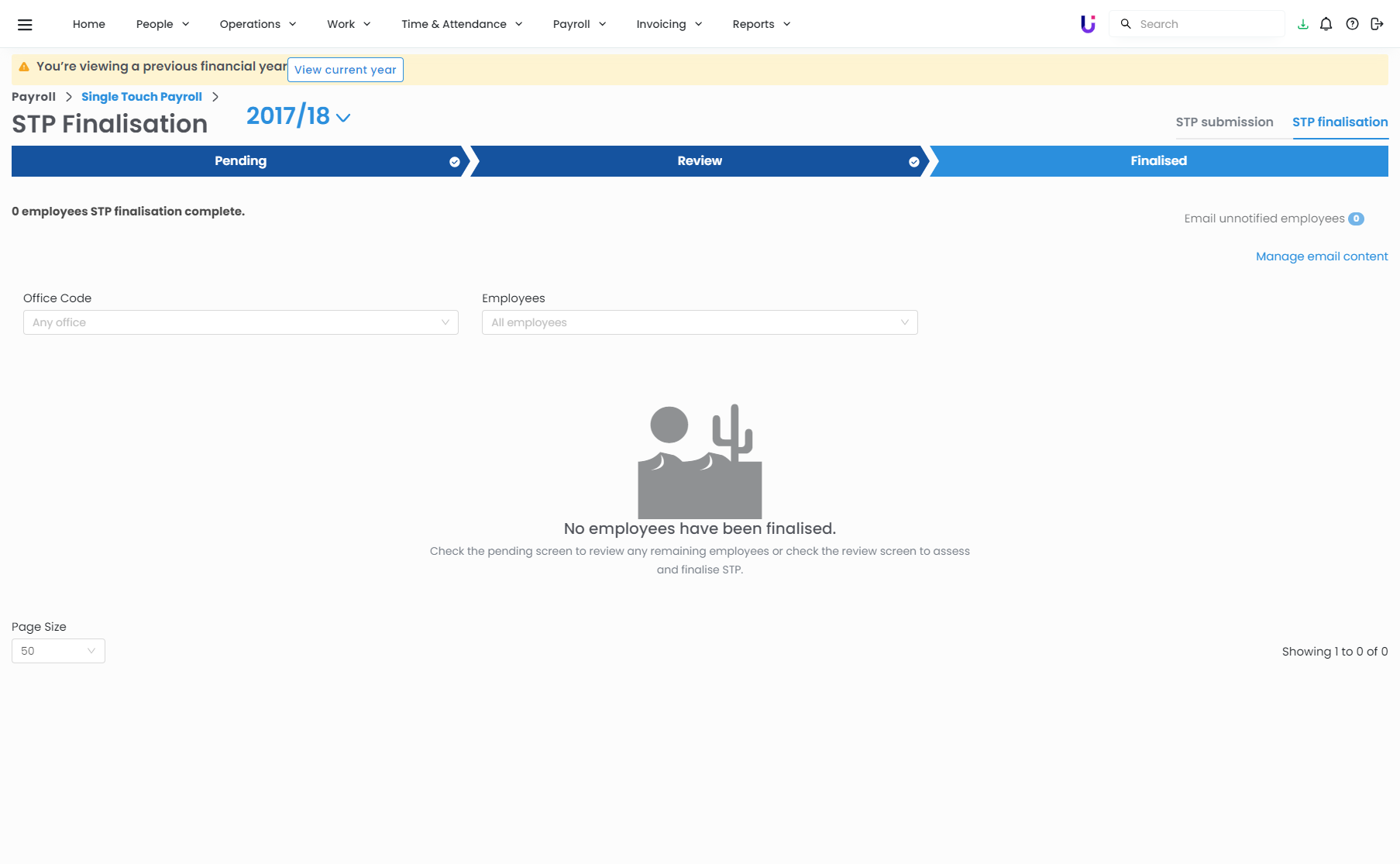Image resolution: width=1400 pixels, height=864 pixels.
Task: Open the Payroll menu
Action: [579, 24]
